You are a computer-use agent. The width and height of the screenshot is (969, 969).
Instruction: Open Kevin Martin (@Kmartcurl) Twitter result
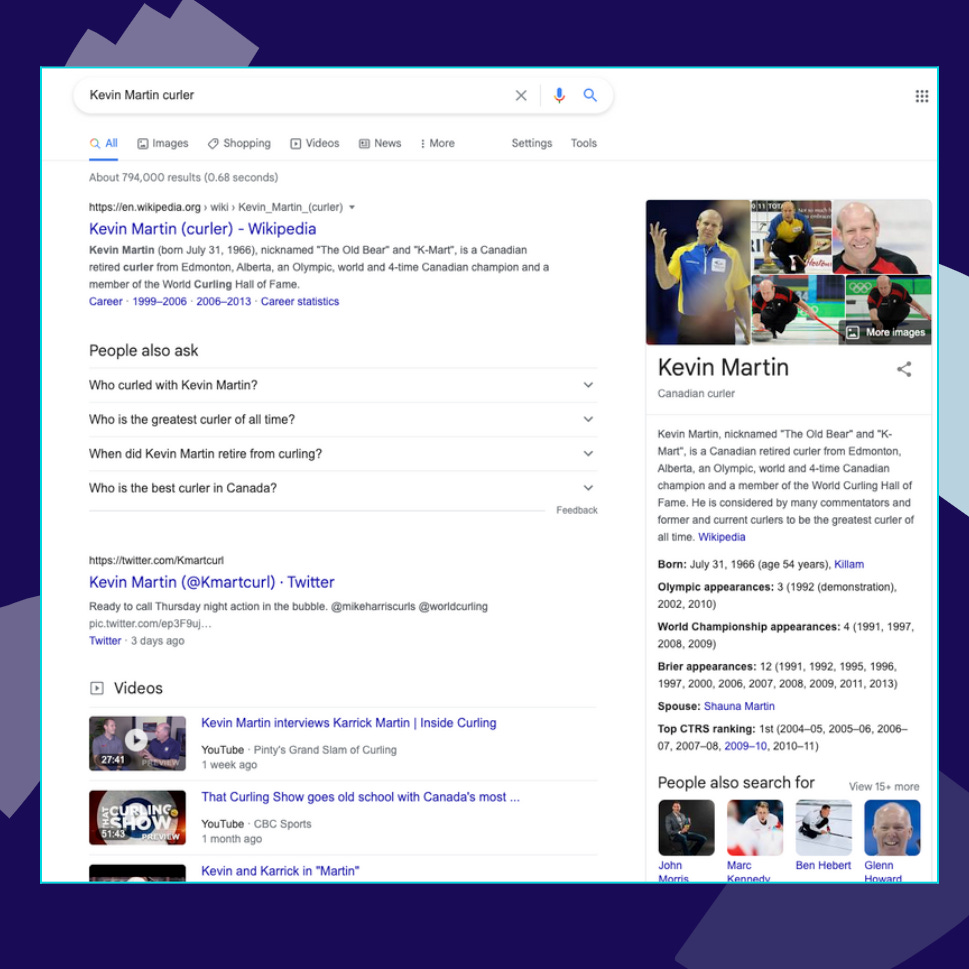coord(211,582)
